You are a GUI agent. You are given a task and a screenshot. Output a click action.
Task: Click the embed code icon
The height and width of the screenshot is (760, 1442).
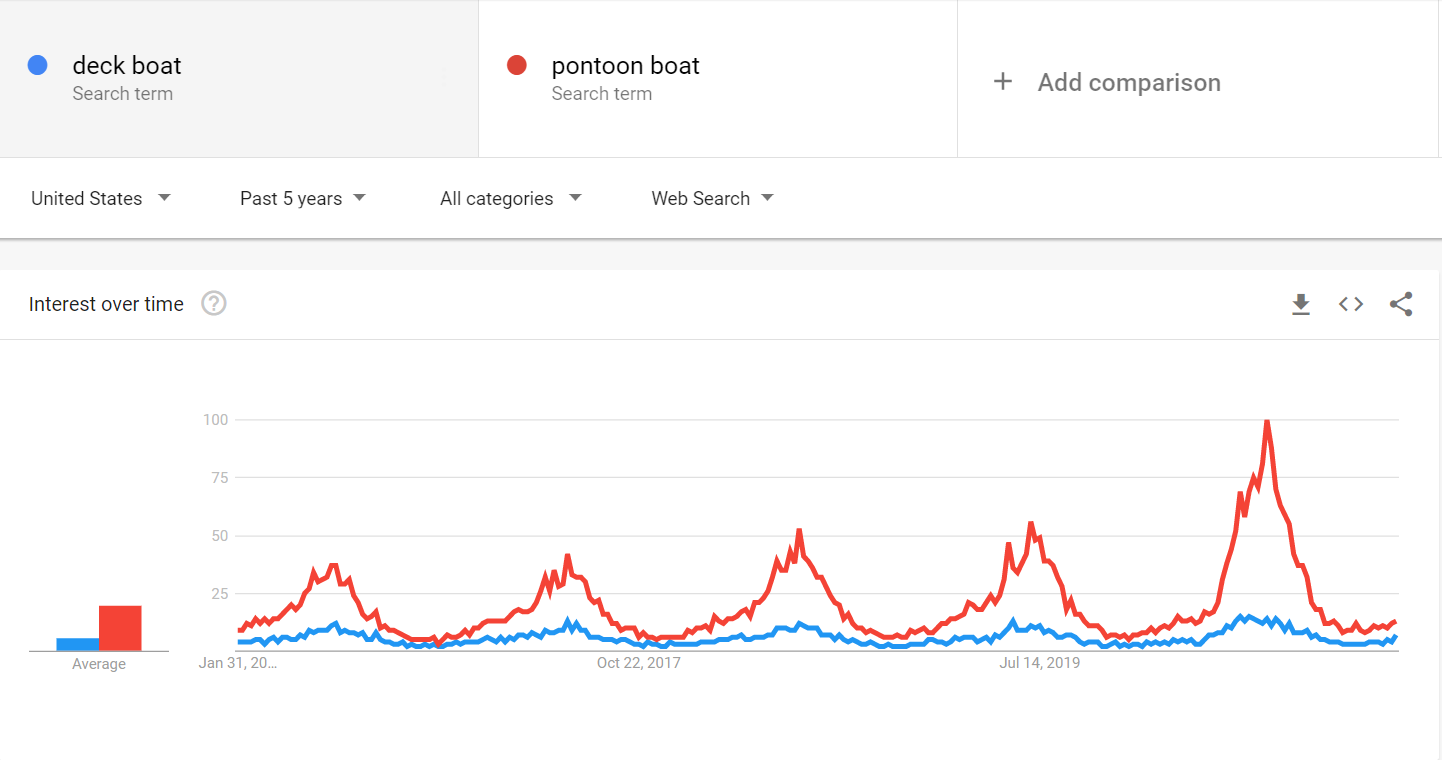point(1351,304)
